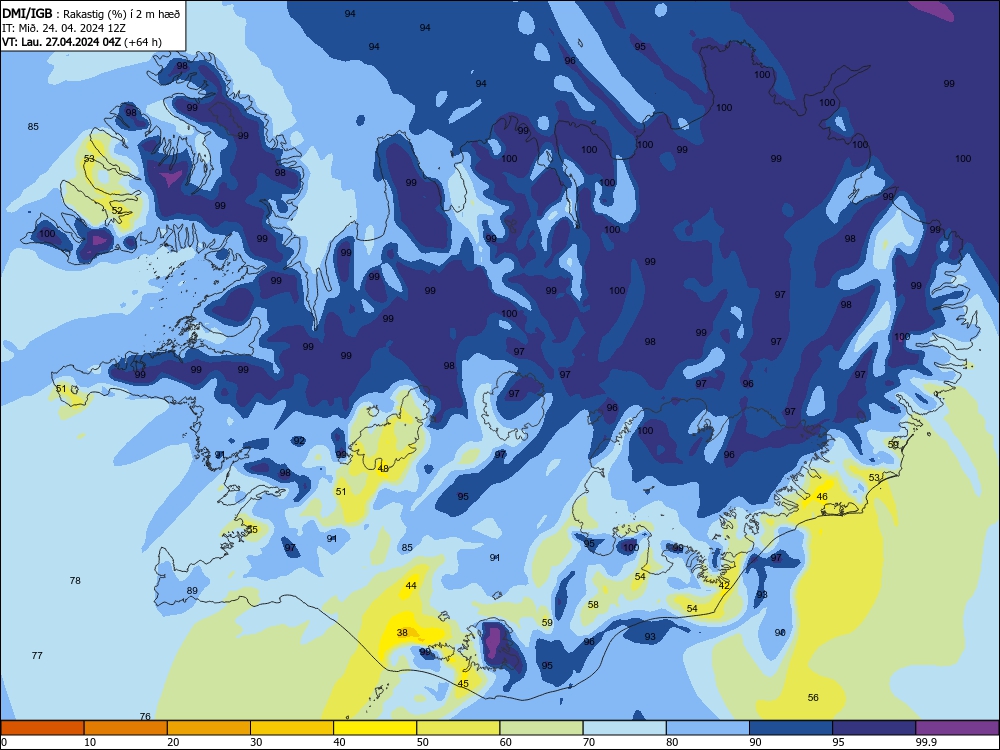Click the medium blue 90–95 legend segment
This screenshot has width=1000, height=750.
(791, 728)
